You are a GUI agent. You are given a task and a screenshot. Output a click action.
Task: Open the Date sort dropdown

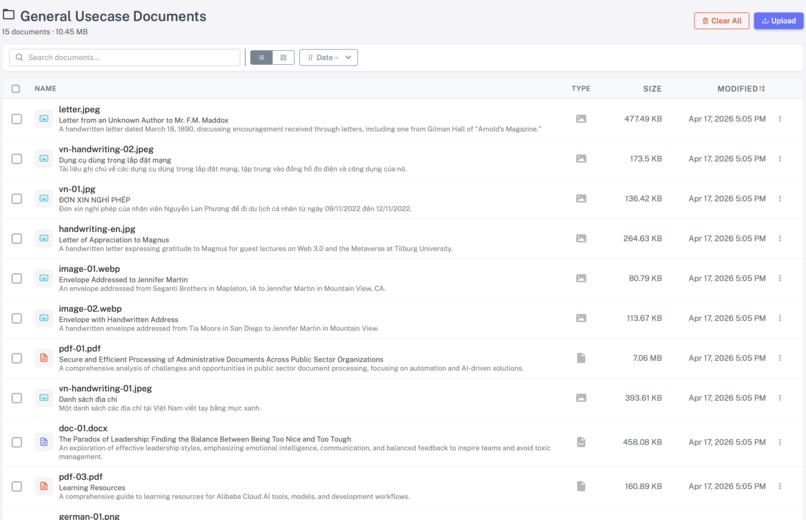(x=328, y=58)
